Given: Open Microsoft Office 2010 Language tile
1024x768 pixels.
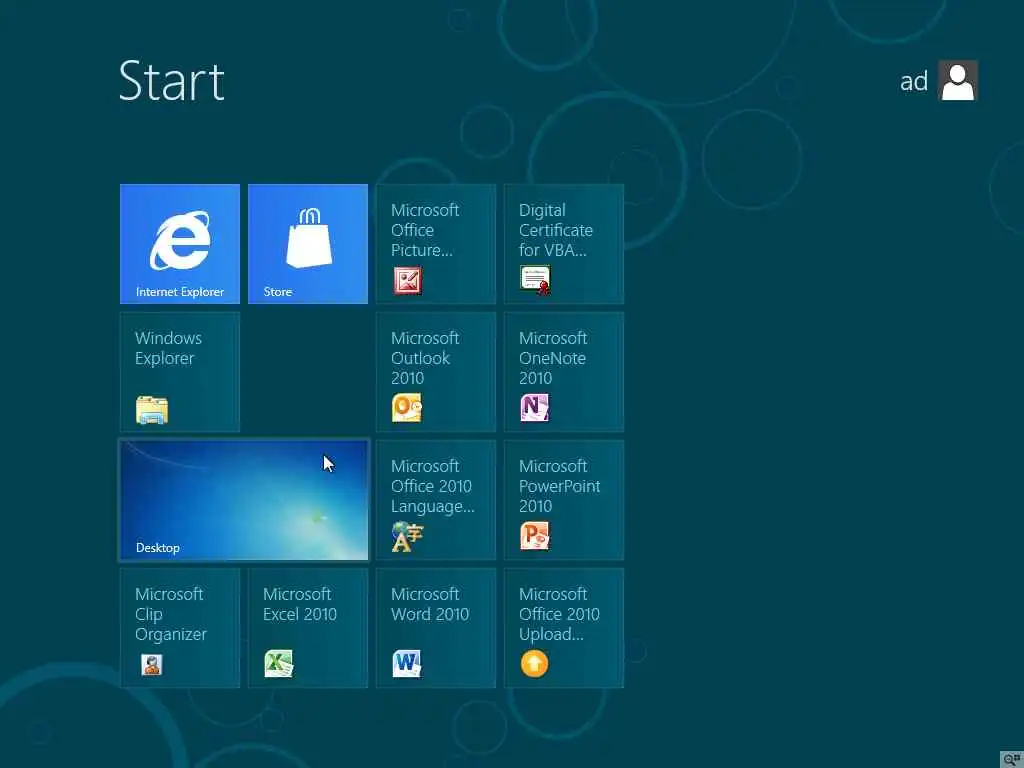Looking at the screenshot, I should click(436, 500).
